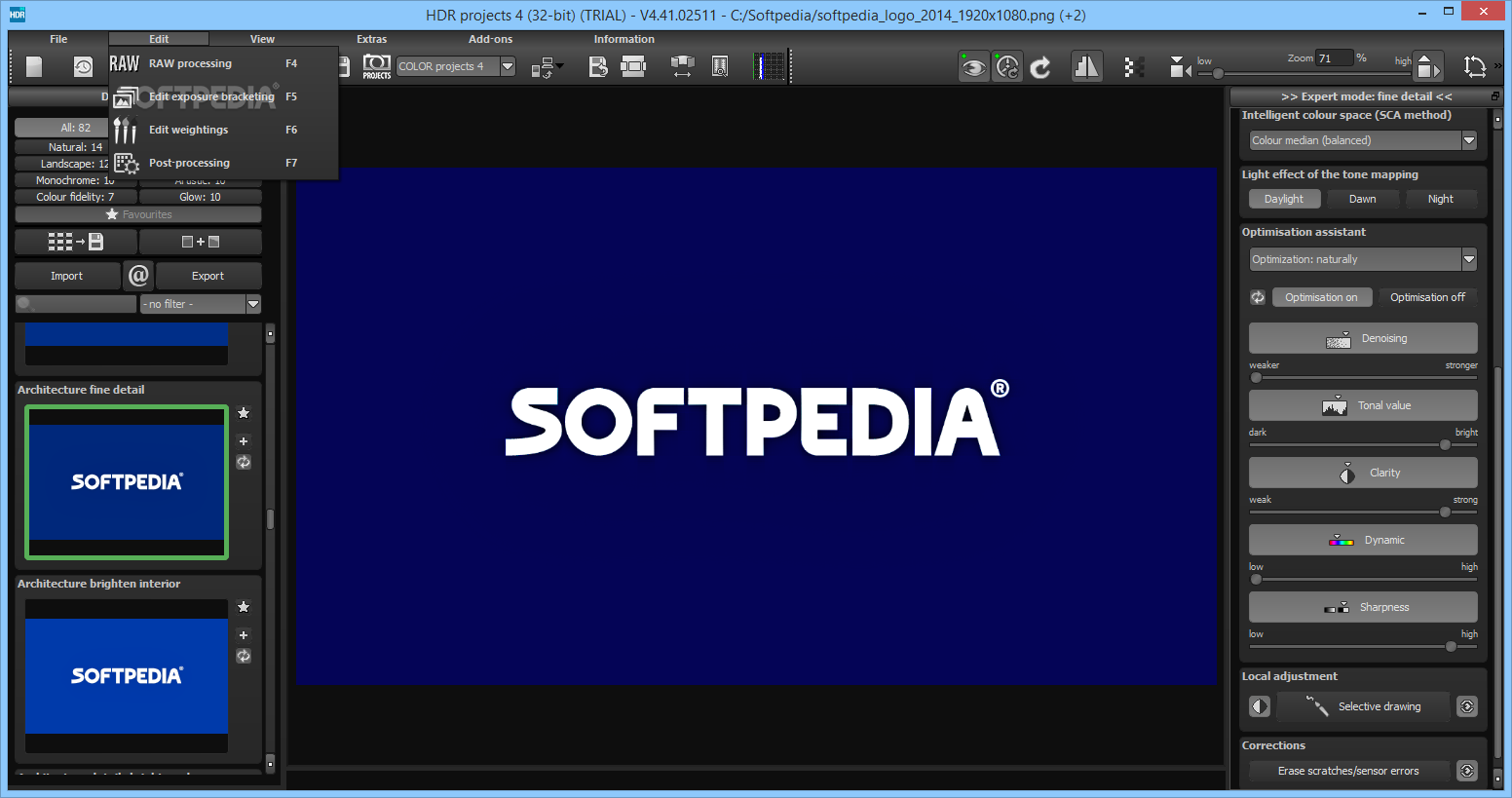Click settings icon right of Selective drawing
Image resolution: width=1512 pixels, height=798 pixels.
[x=1467, y=706]
